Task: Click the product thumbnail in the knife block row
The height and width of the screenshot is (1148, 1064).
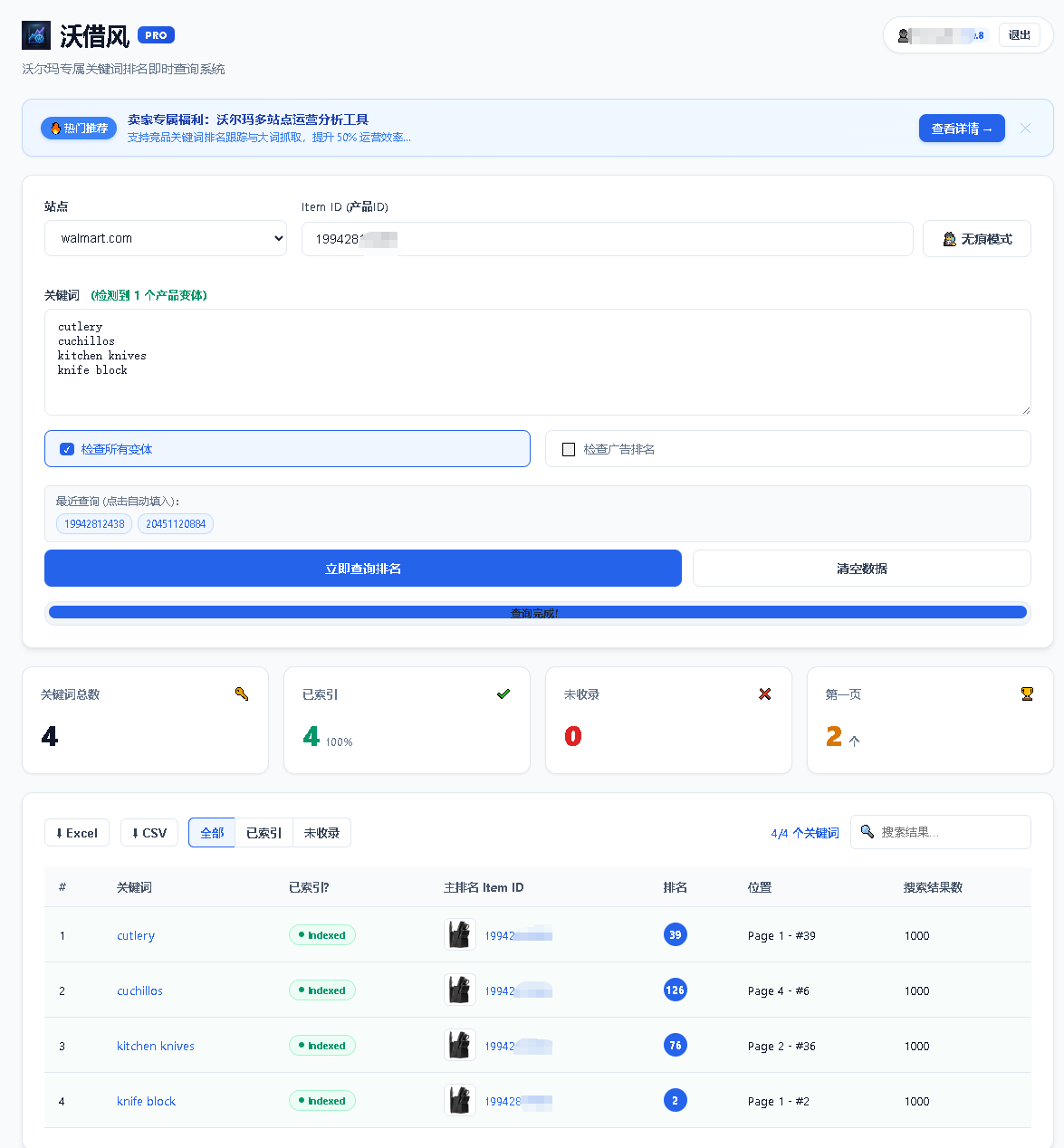Action: 460,1100
